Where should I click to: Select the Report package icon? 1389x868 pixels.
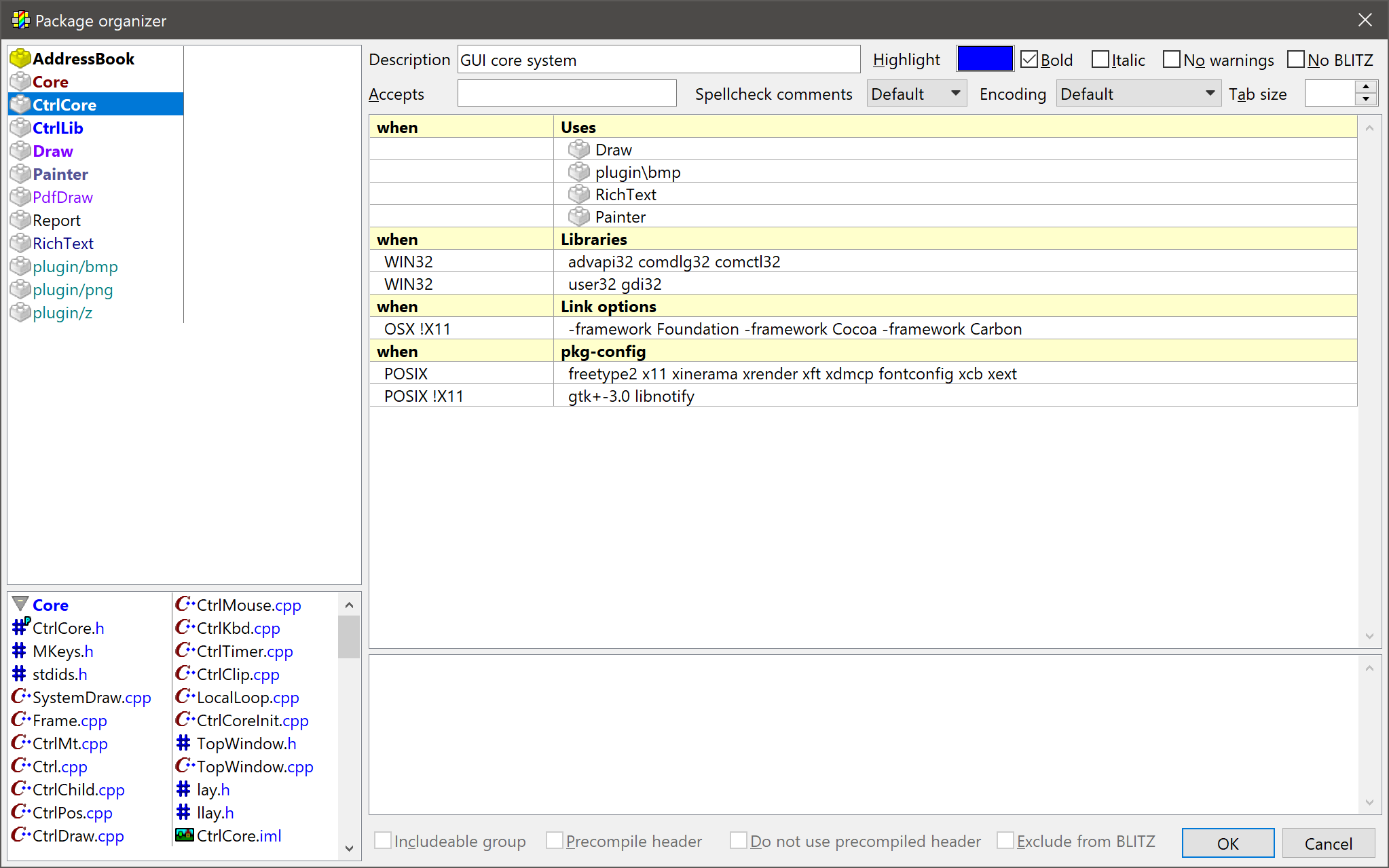(20, 221)
